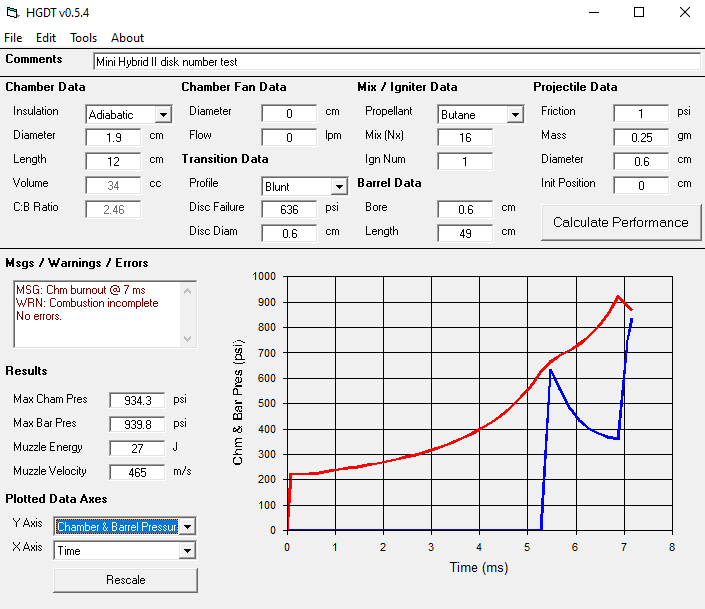Select the chamber Diameter input field

coord(113,137)
